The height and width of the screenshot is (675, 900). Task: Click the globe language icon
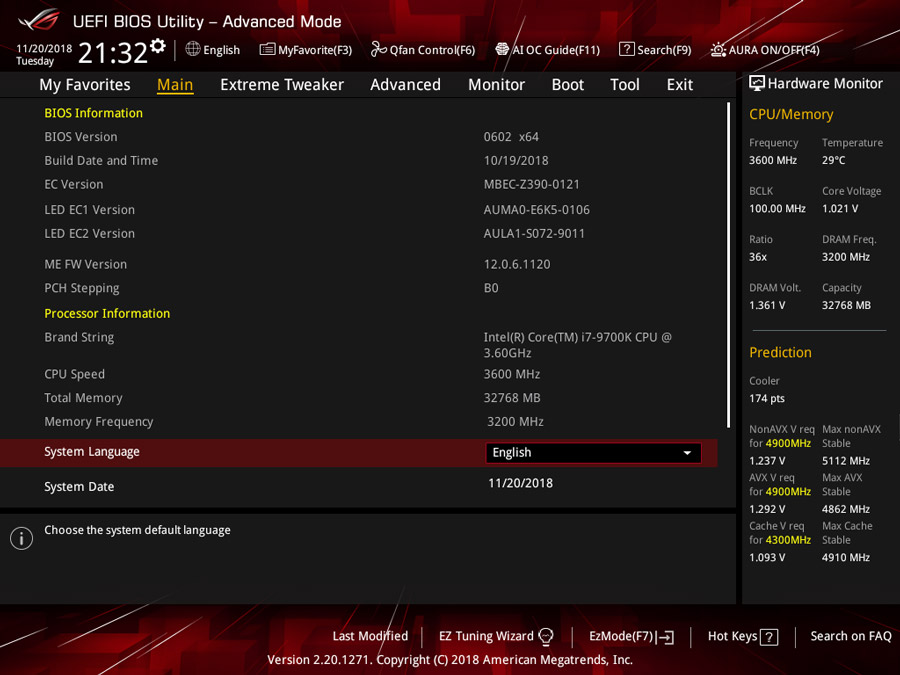193,49
